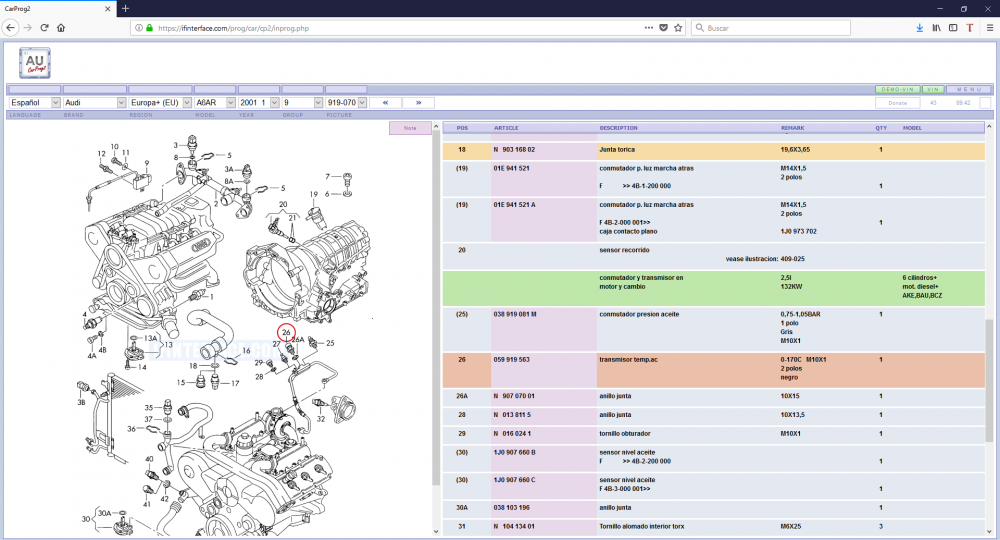Click the URL address field
1000x540 pixels.
pos(399,28)
